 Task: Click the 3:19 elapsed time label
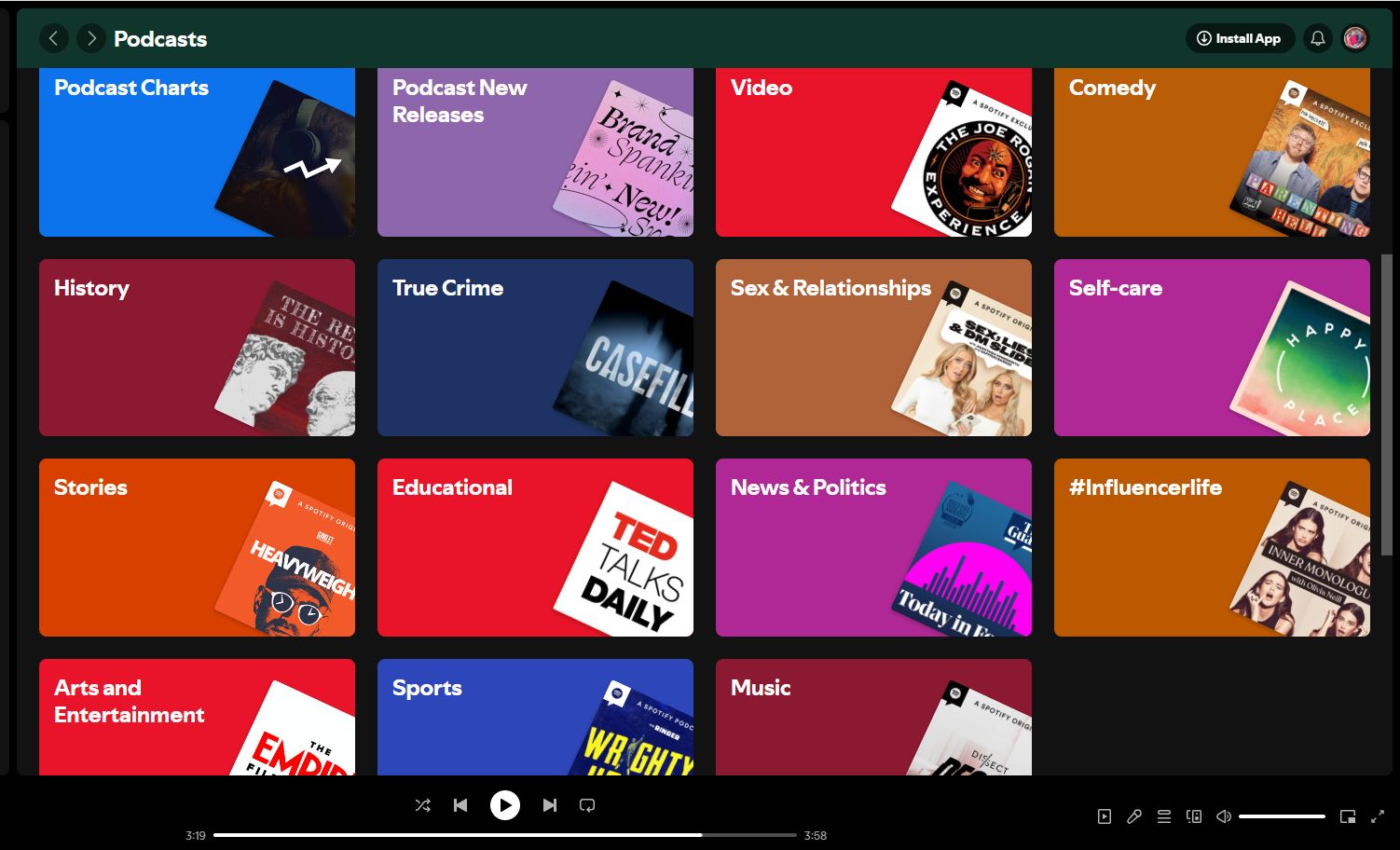196,835
